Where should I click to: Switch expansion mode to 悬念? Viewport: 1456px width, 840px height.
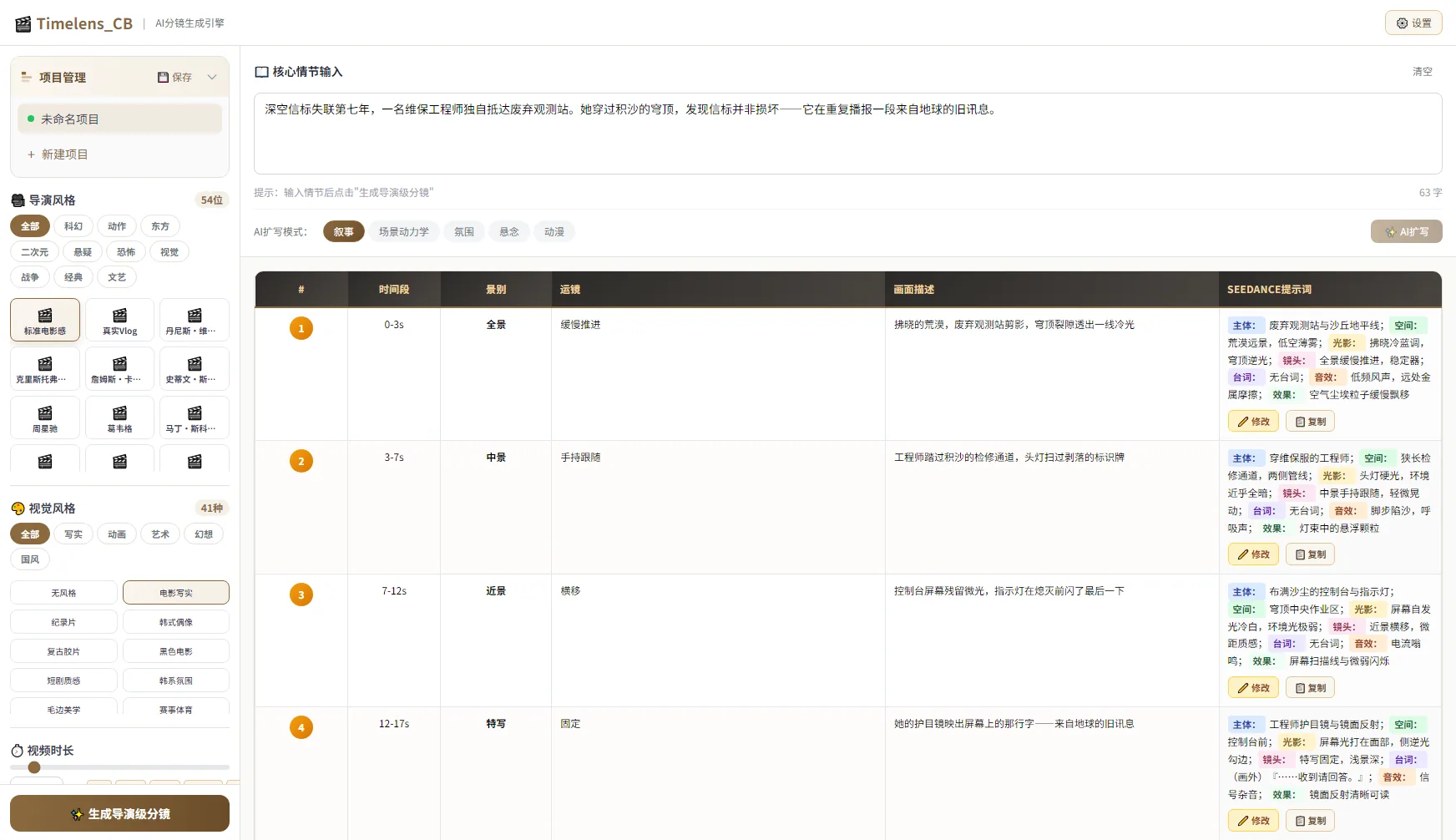tap(508, 232)
